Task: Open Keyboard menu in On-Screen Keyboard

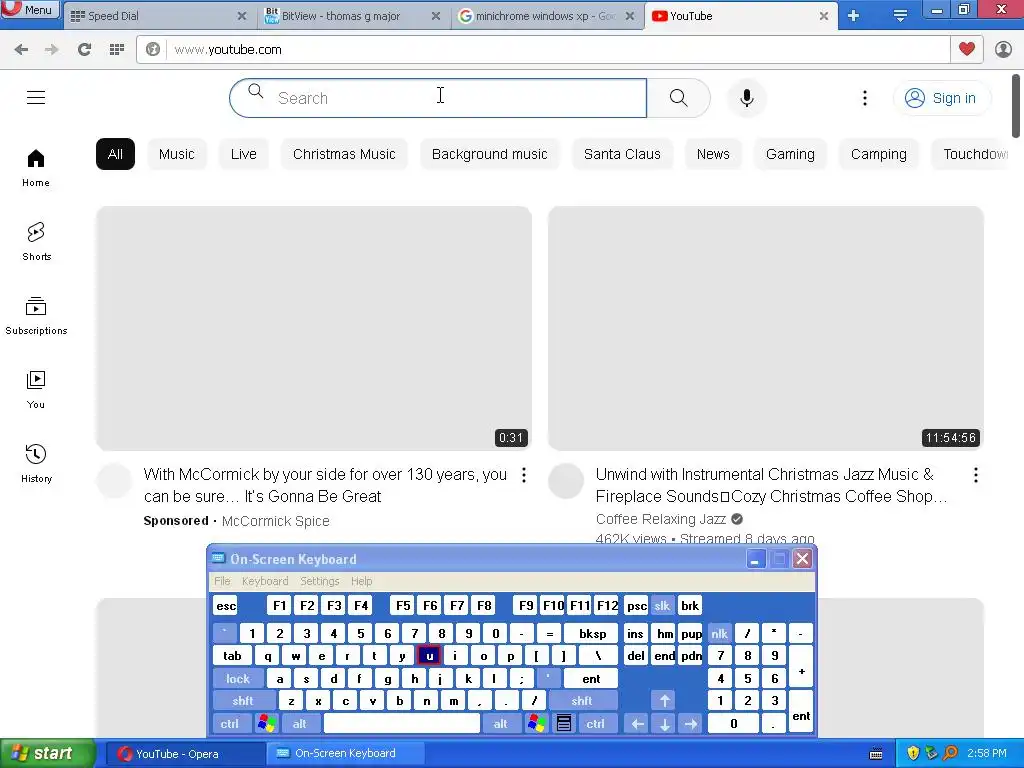Action: (264, 581)
